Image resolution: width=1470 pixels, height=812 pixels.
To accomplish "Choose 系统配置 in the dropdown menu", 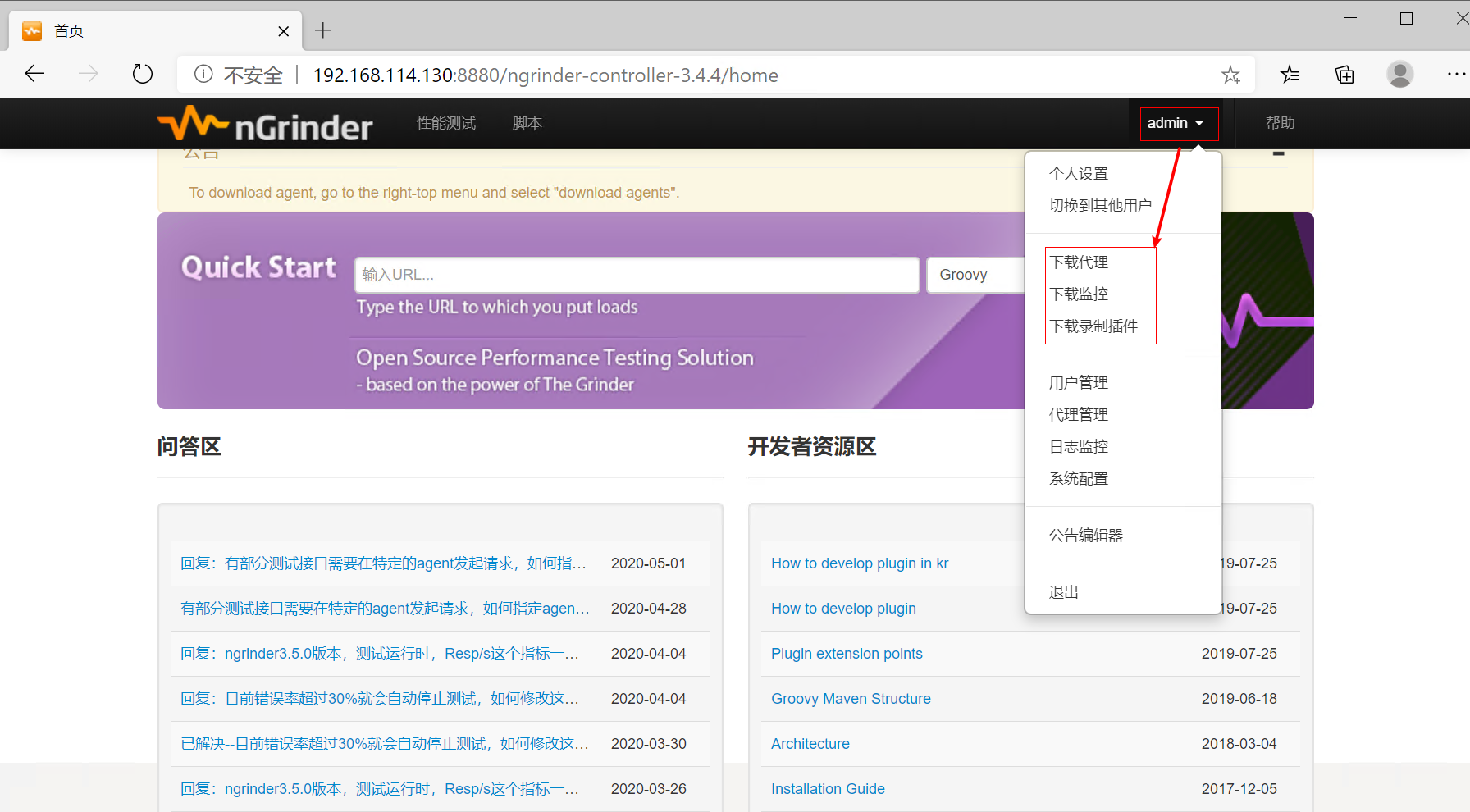I will pos(1079,479).
